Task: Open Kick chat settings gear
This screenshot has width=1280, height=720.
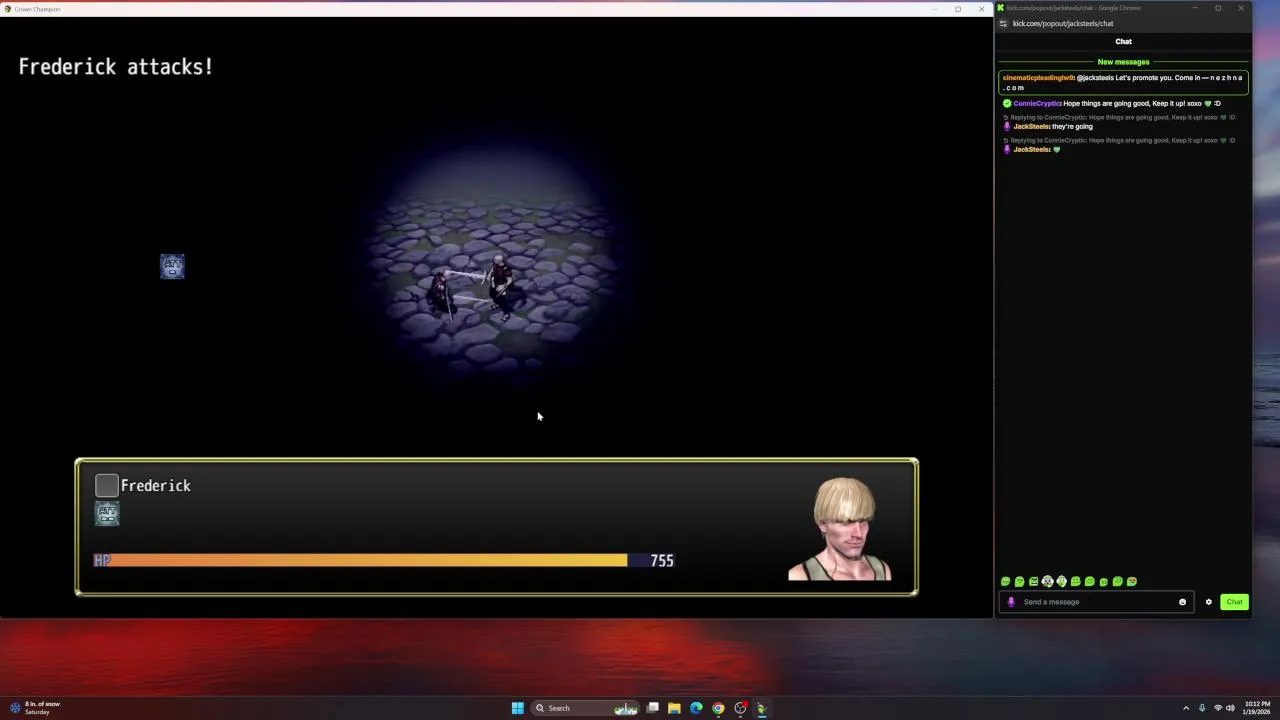Action: point(1208,602)
